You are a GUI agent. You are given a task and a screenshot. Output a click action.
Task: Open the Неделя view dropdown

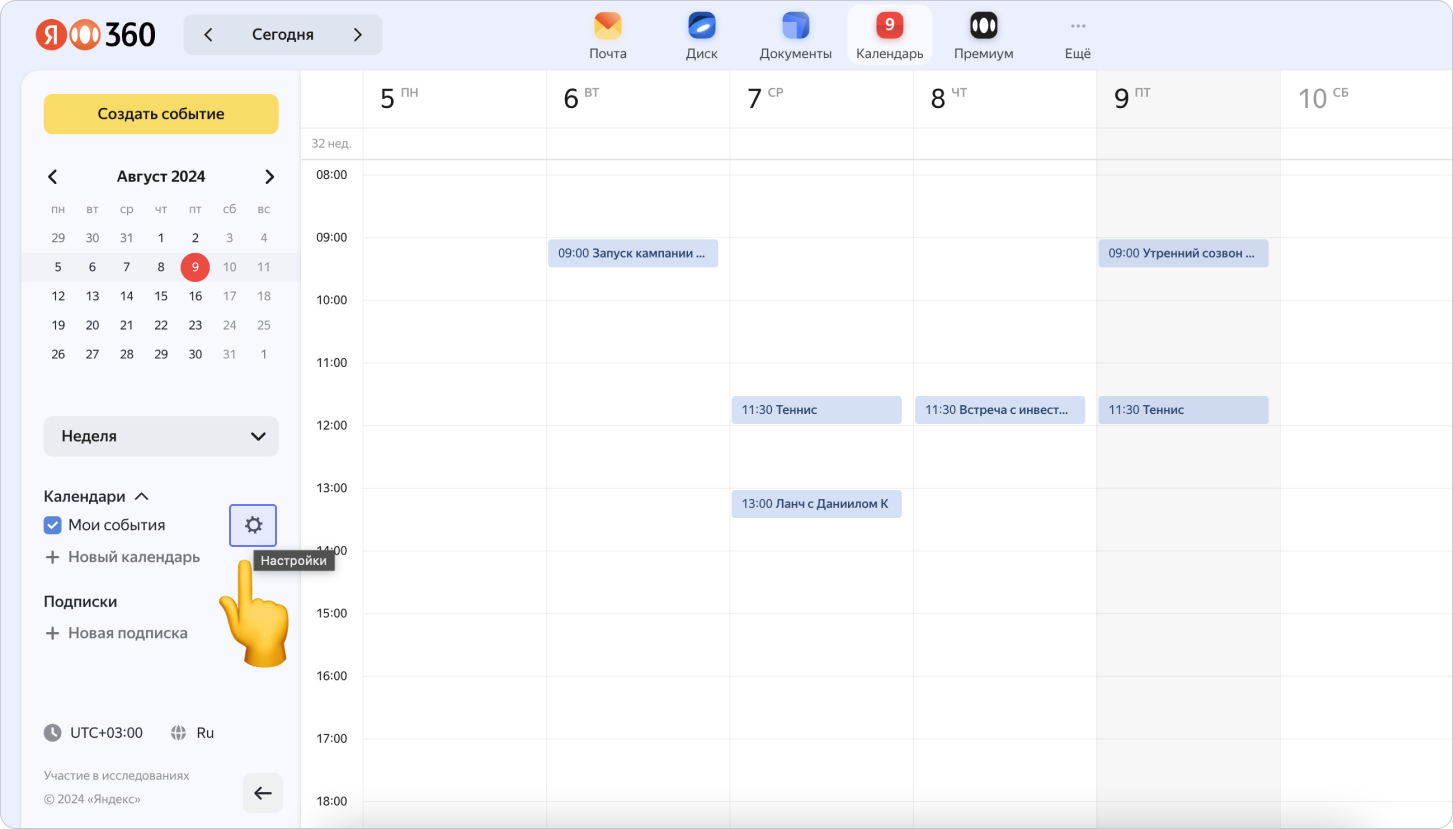[x=161, y=436]
